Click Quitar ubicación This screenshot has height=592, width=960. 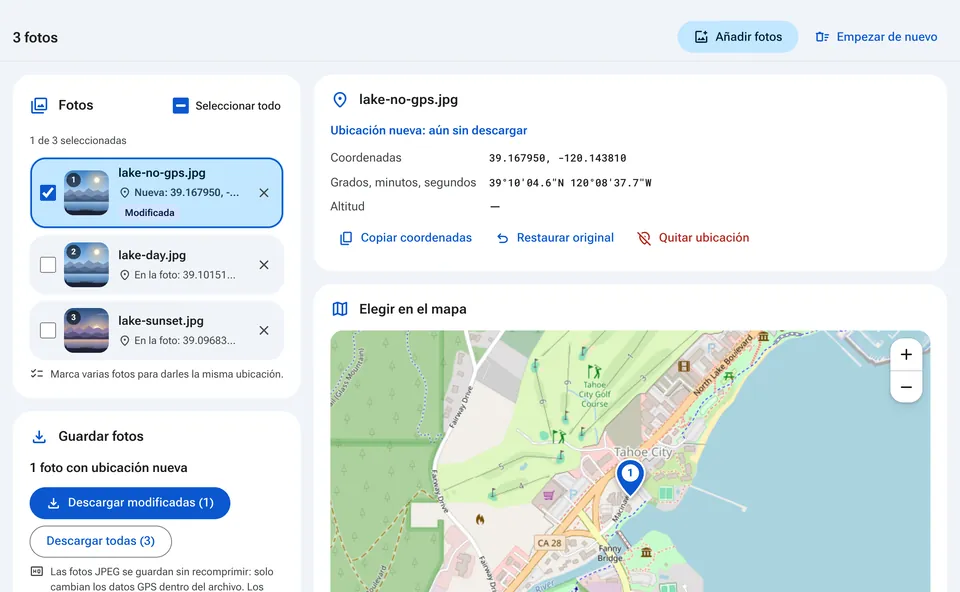point(693,238)
